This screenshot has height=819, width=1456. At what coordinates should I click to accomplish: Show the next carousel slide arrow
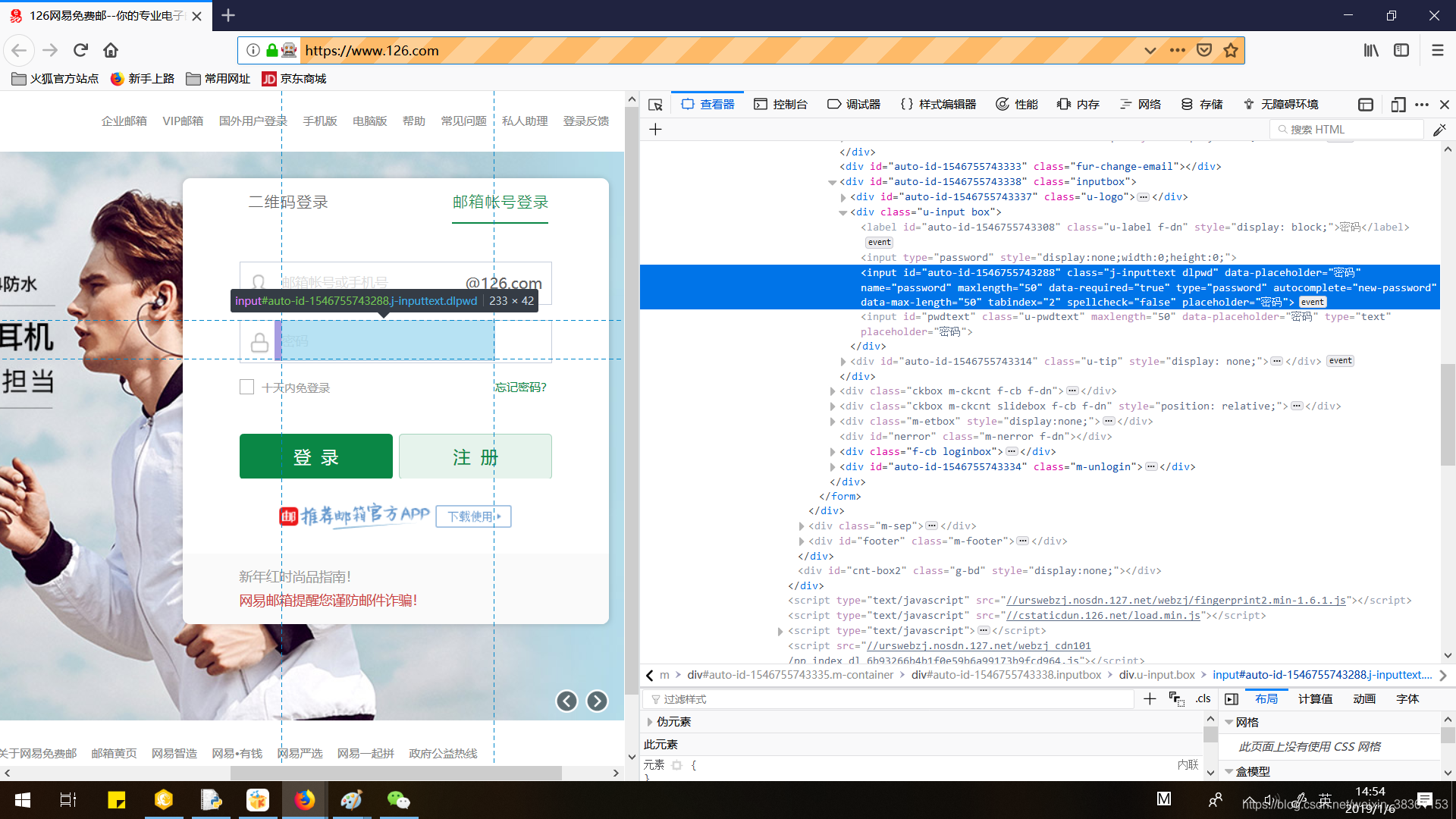pos(597,701)
